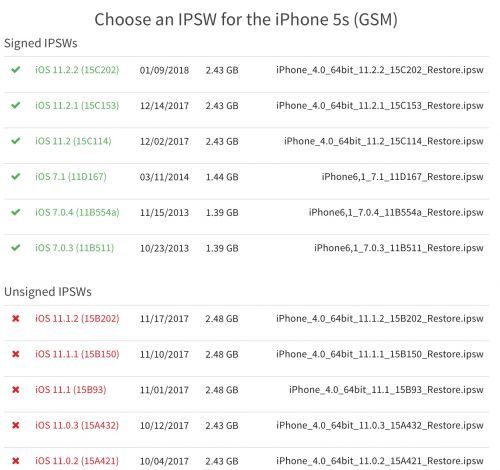Select iOS 11.1 (15B93) unsigned firmware
This screenshot has height=470, width=500.
click(71, 390)
